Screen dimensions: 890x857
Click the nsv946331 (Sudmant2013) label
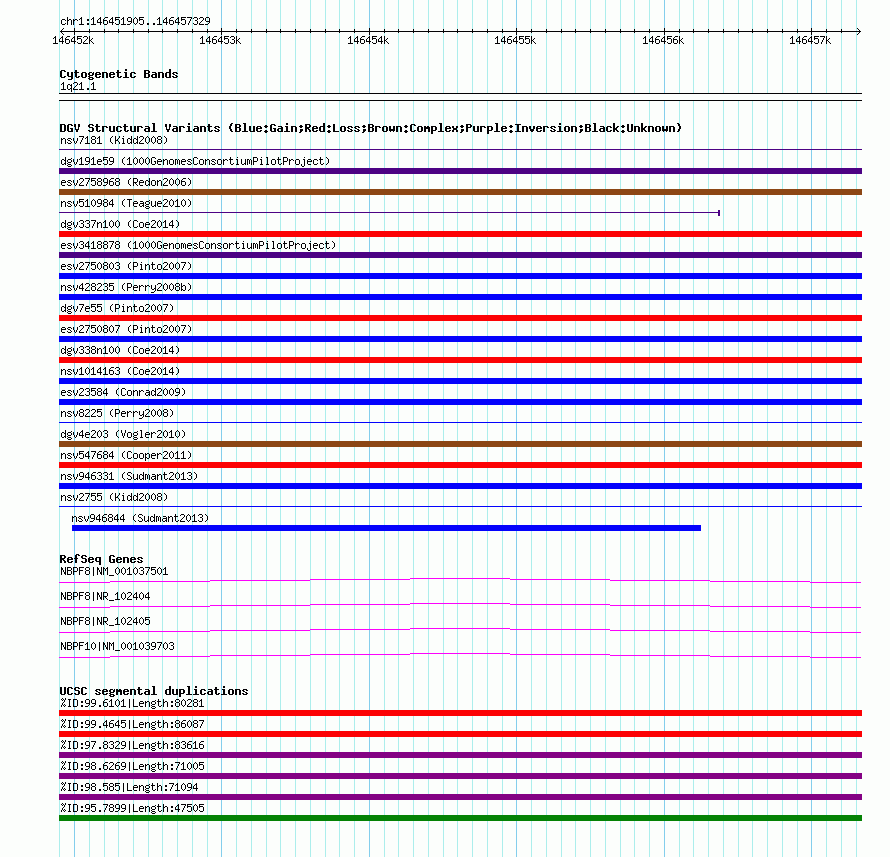pyautogui.click(x=129, y=476)
